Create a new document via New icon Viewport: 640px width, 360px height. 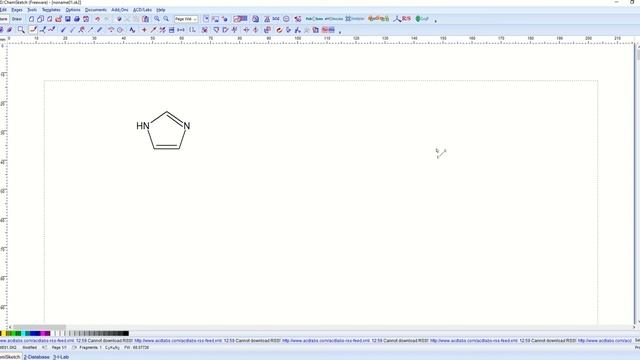click(31, 19)
